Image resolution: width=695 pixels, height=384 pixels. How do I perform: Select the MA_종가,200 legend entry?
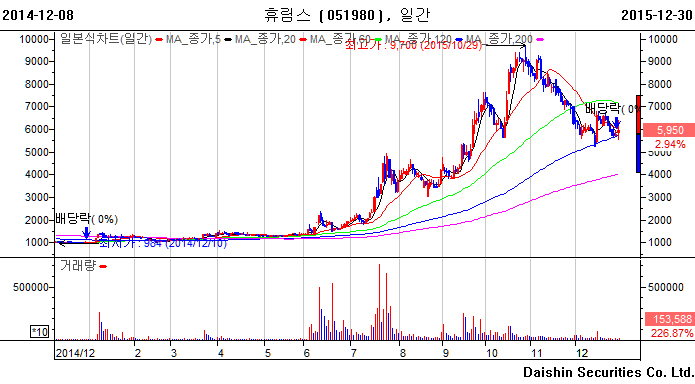coord(499,39)
